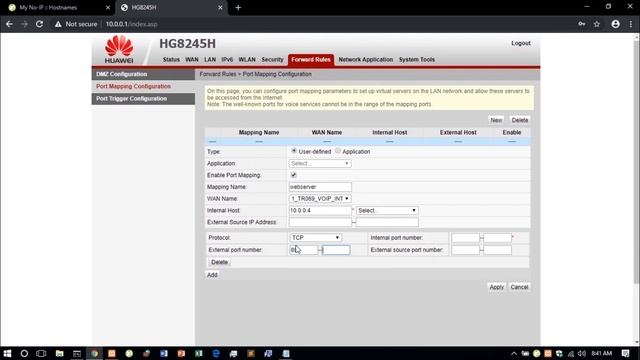This screenshot has height=360, width=640.
Task: Open PowerPoint from the taskbar
Action: pos(181,353)
